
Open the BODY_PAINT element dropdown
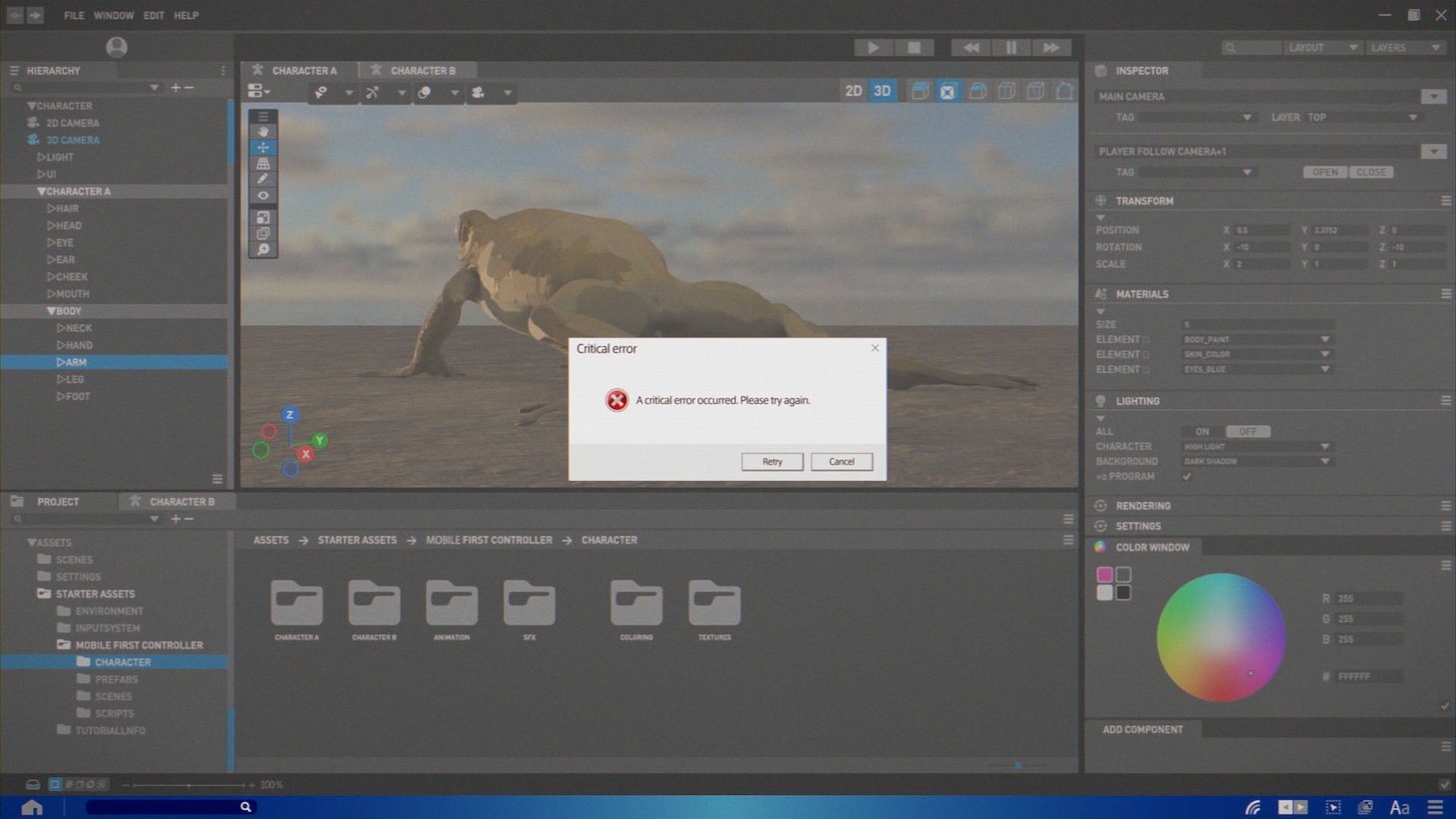tap(1257, 340)
